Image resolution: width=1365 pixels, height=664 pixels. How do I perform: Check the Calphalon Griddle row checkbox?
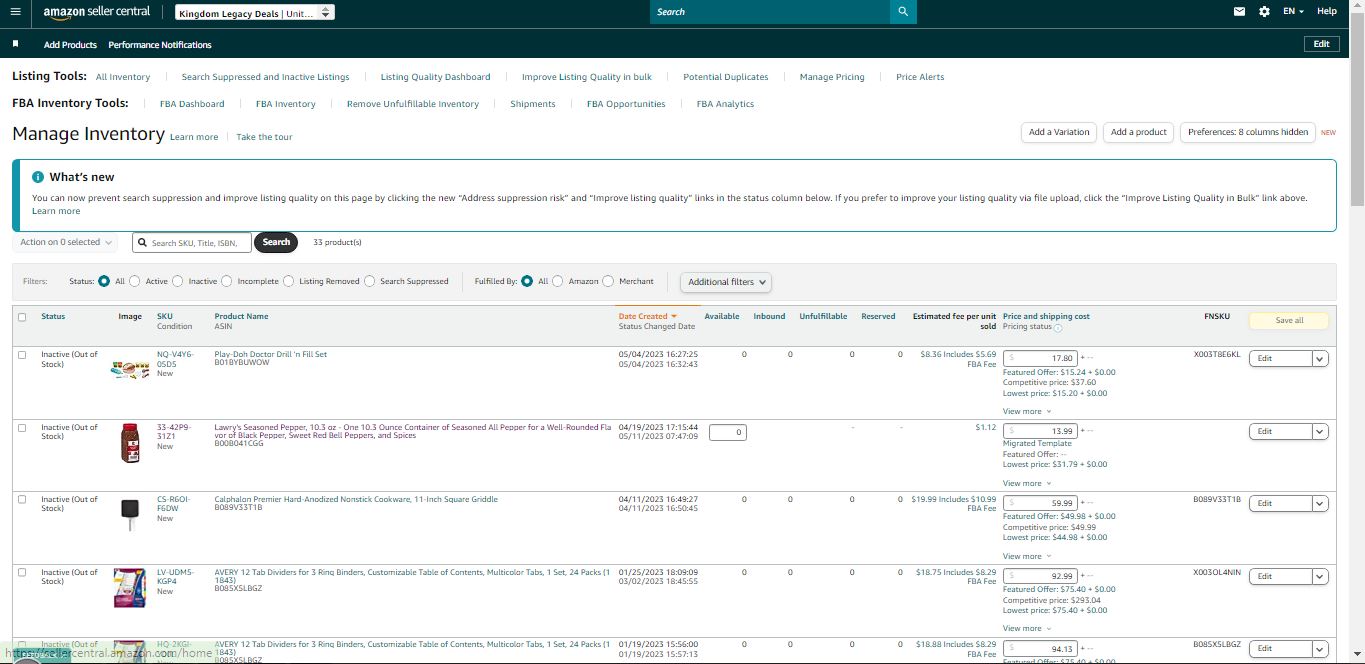pyautogui.click(x=22, y=500)
